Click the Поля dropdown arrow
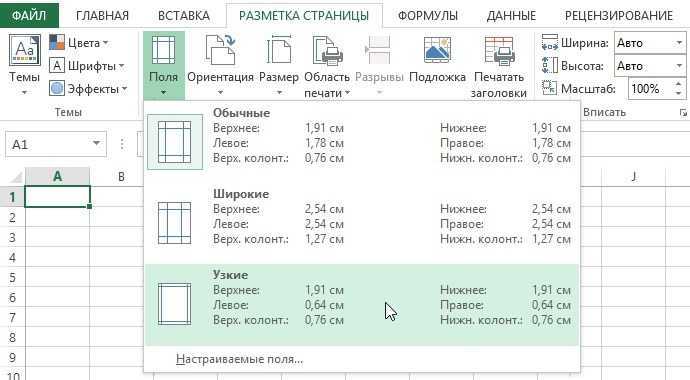Viewport: 690px width, 380px height. [x=164, y=92]
